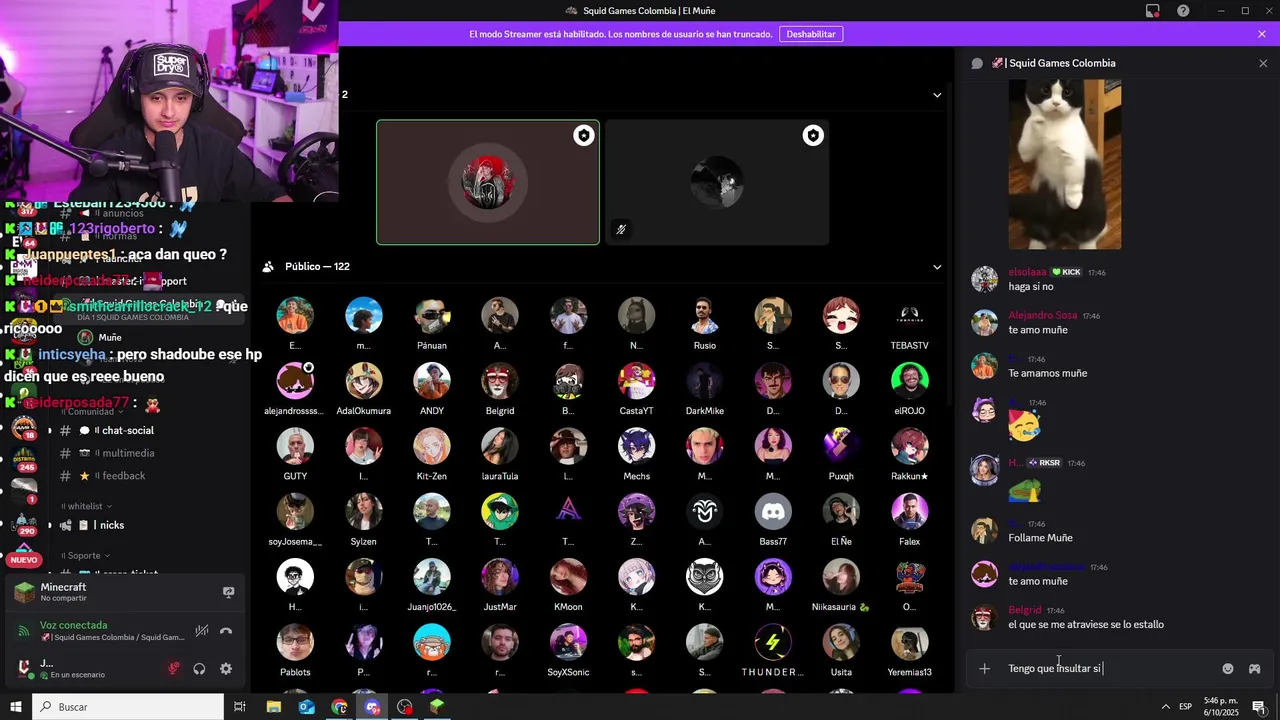This screenshot has height=720, width=1280.
Task: Toggle noise suppression icon next to Voz conectada
Action: click(x=201, y=631)
